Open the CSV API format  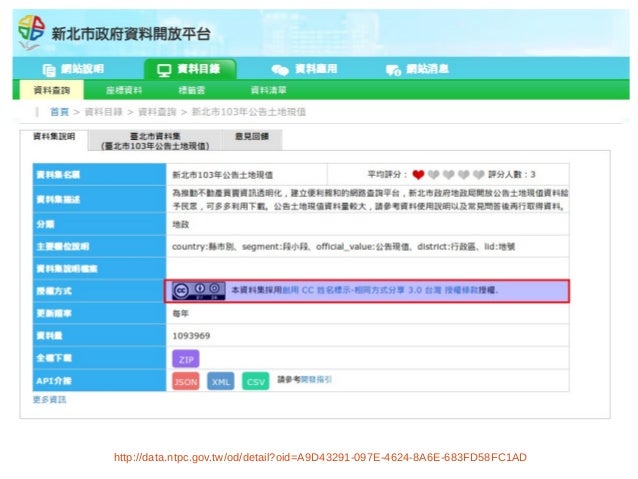coord(256,382)
